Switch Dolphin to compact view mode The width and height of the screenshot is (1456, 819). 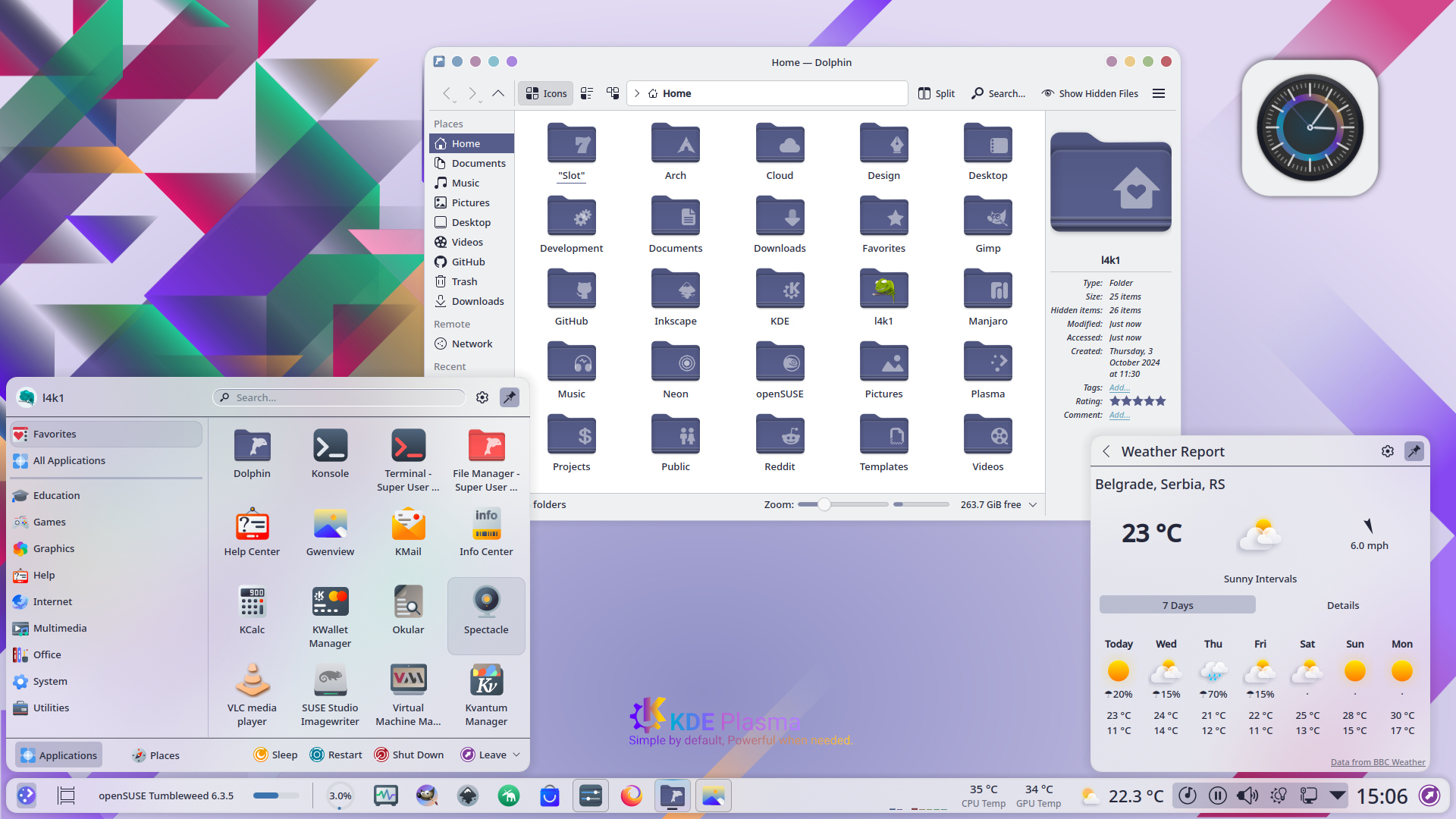[587, 93]
